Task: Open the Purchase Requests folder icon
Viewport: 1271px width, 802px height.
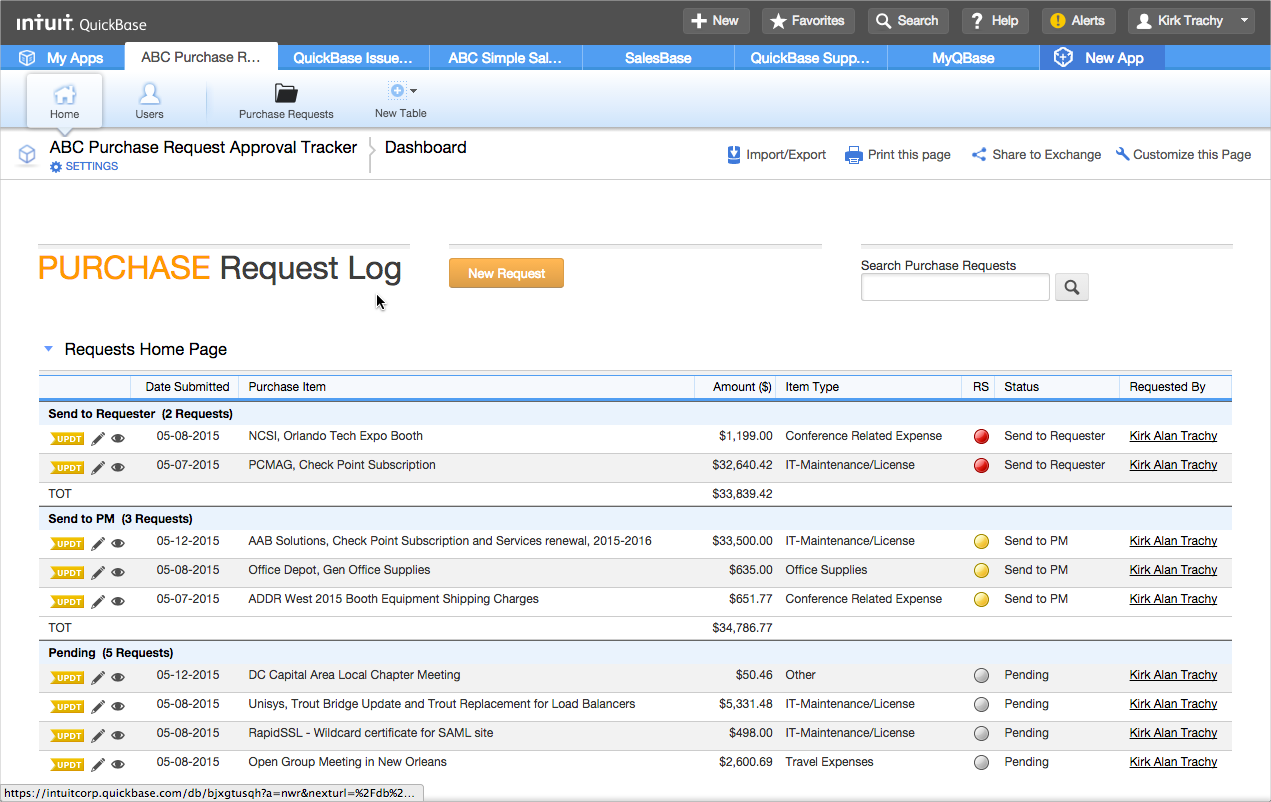Action: (286, 94)
